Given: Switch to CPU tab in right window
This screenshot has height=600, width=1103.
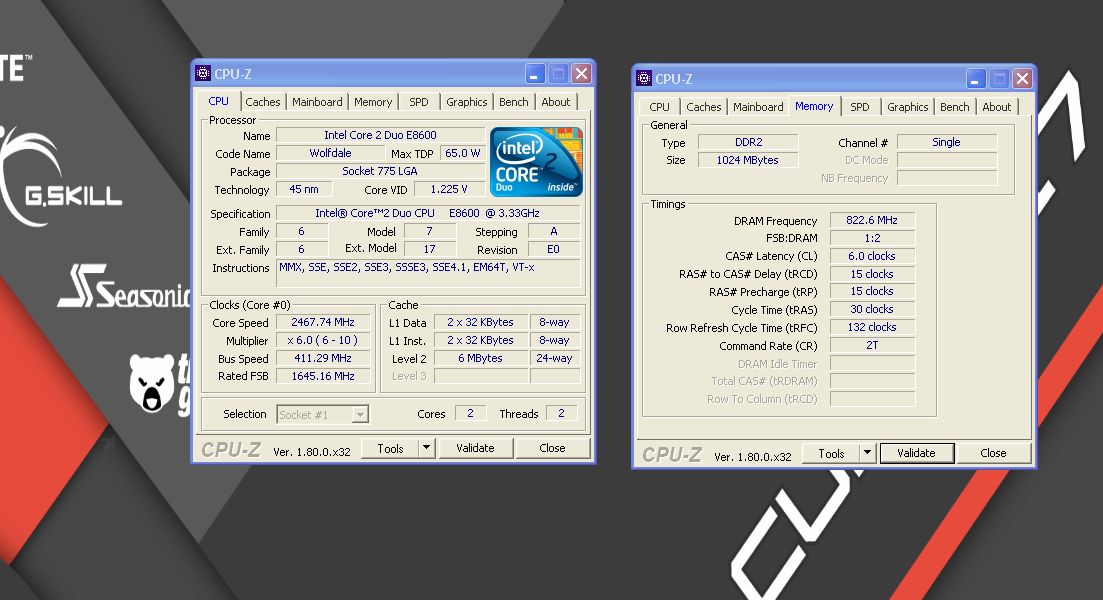Looking at the screenshot, I should pos(659,107).
